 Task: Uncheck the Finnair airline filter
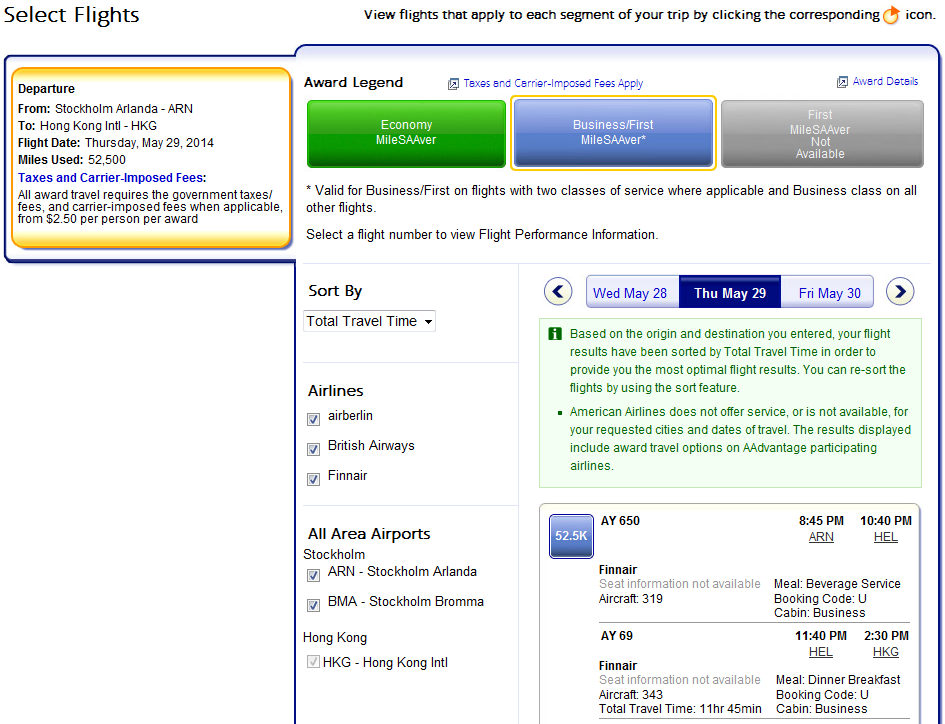(313, 479)
